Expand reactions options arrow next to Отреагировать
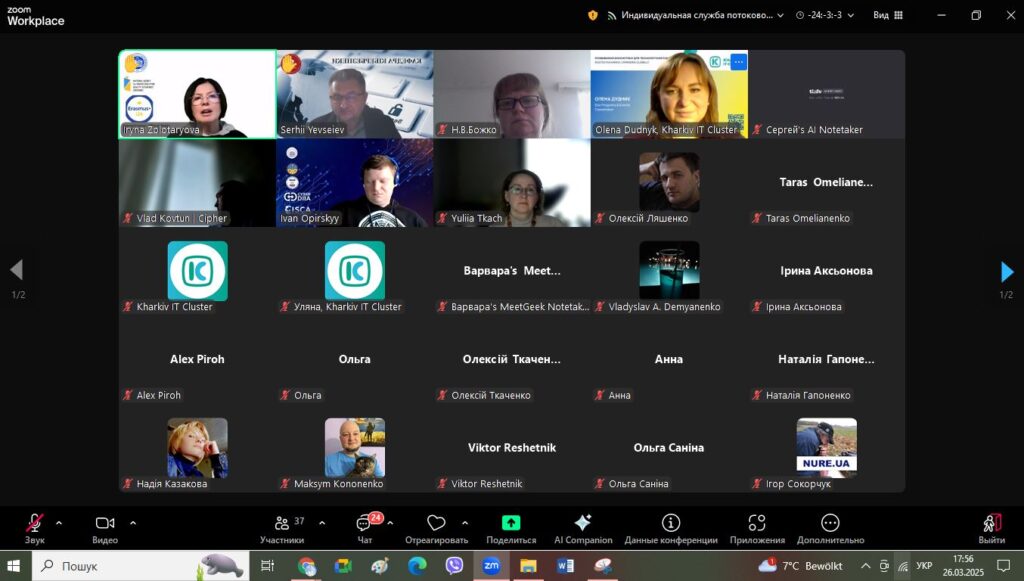This screenshot has height=581, width=1024. [465, 523]
